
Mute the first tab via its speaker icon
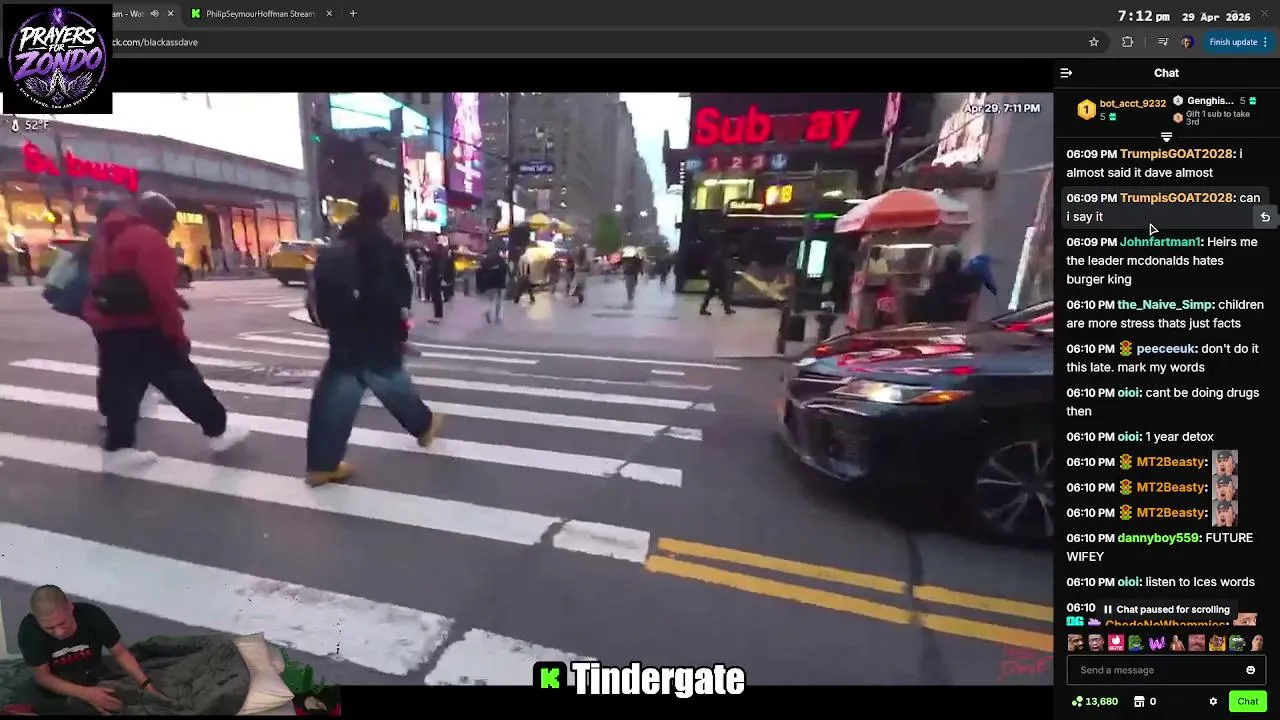coord(153,14)
